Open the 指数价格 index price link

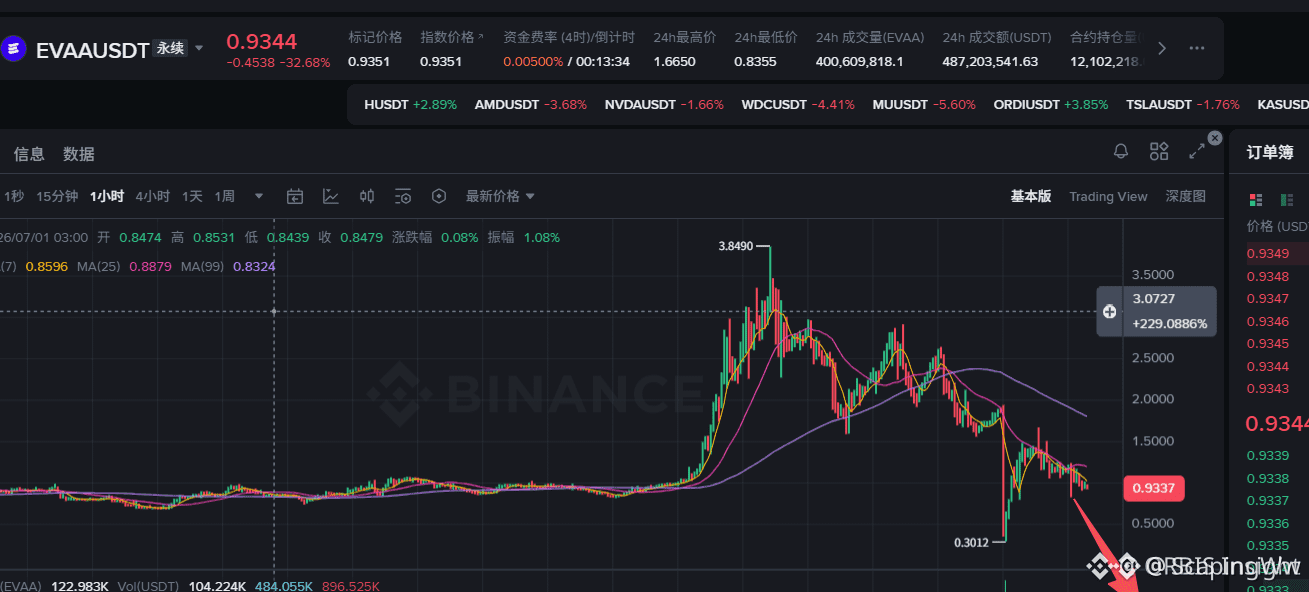coord(452,37)
